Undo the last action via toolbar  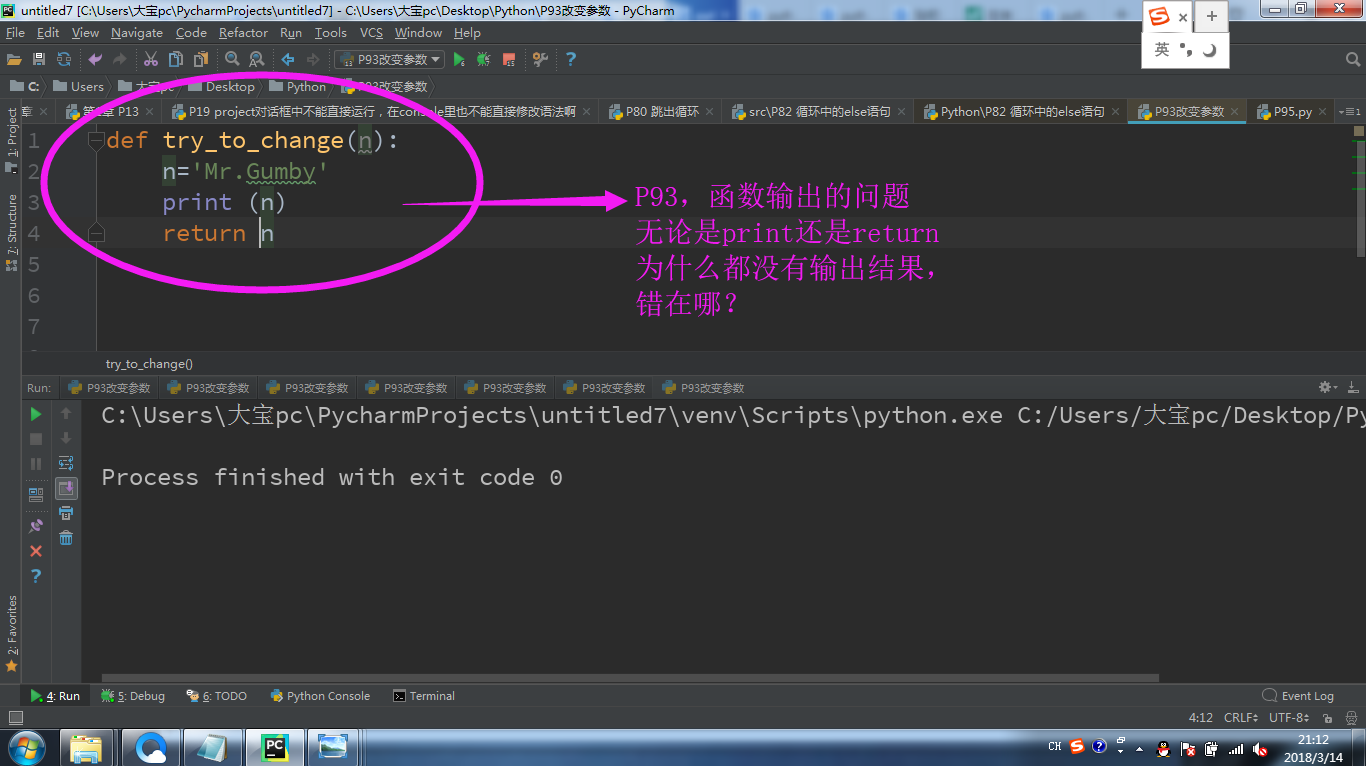[x=95, y=60]
